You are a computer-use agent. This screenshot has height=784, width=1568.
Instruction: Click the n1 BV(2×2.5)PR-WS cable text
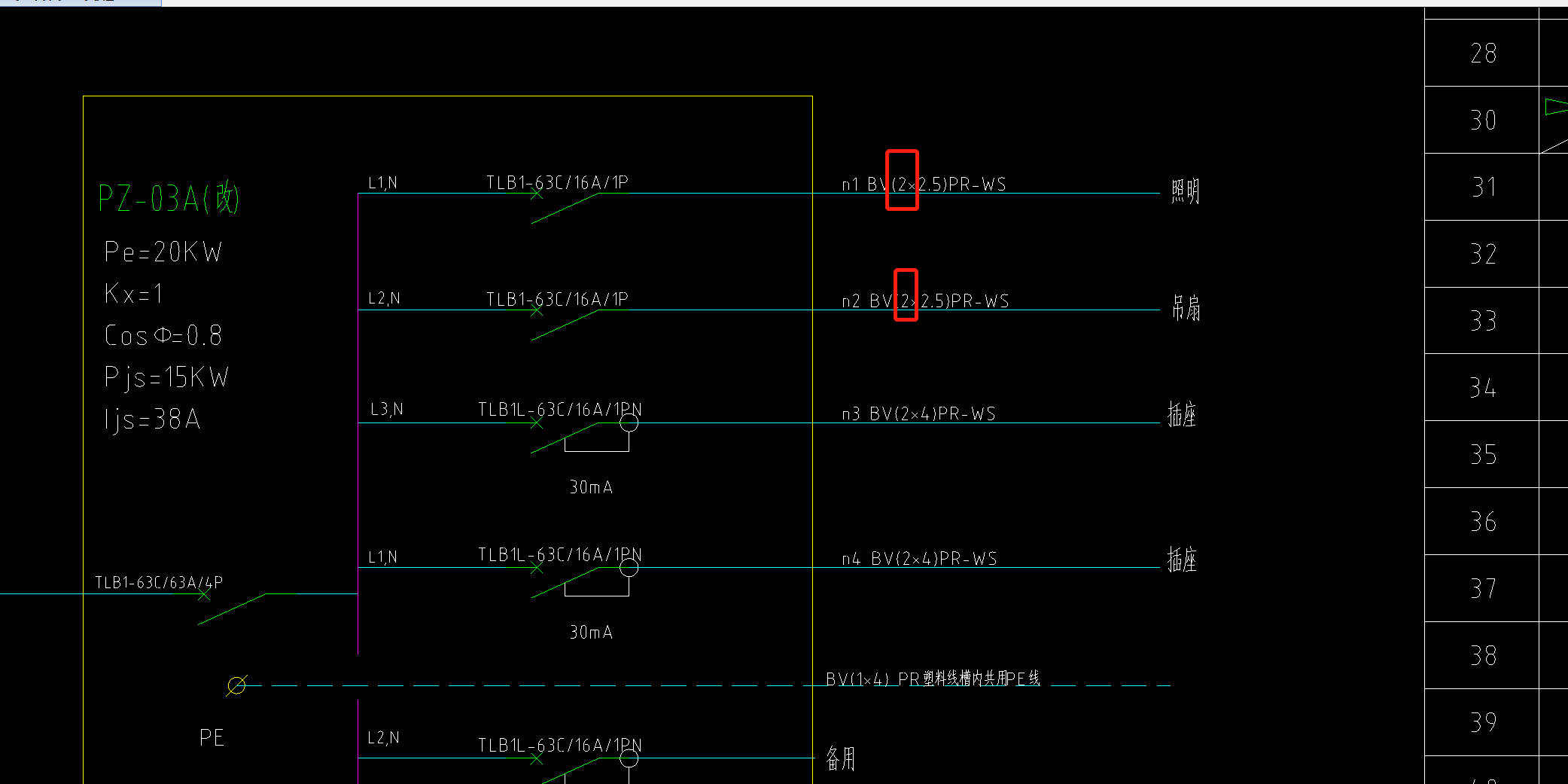924,184
